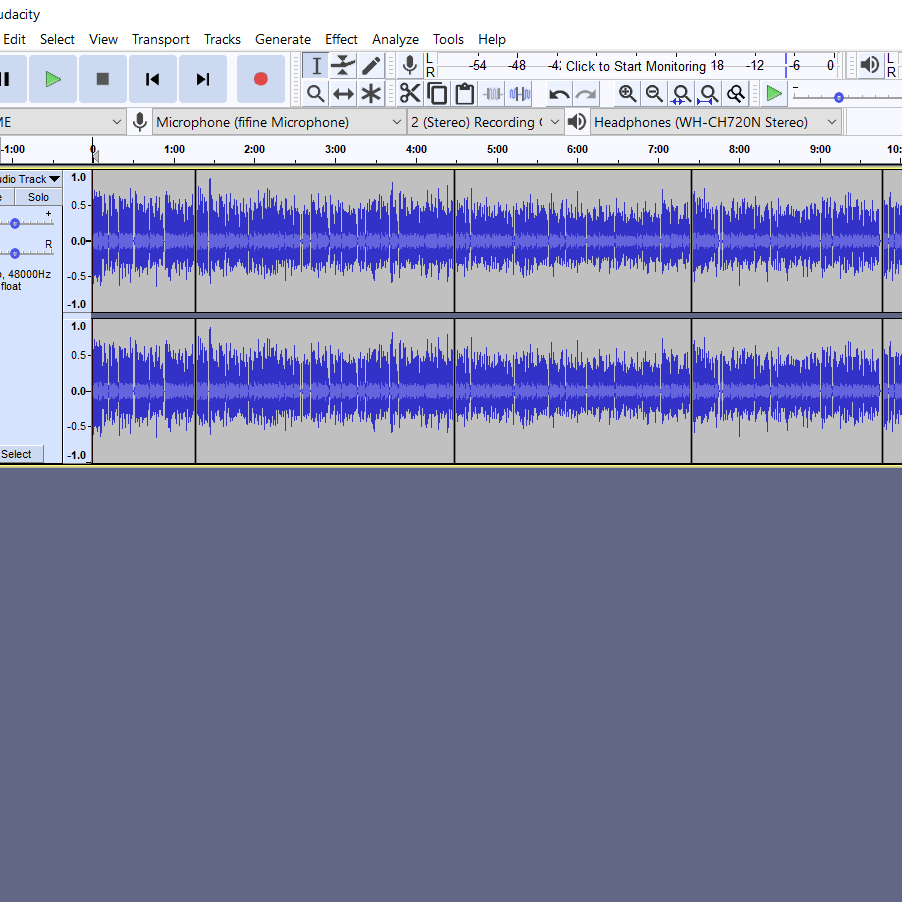
Task: Open the Headphones (WH-CH720N Stereo) output dropdown
Action: (x=715, y=122)
